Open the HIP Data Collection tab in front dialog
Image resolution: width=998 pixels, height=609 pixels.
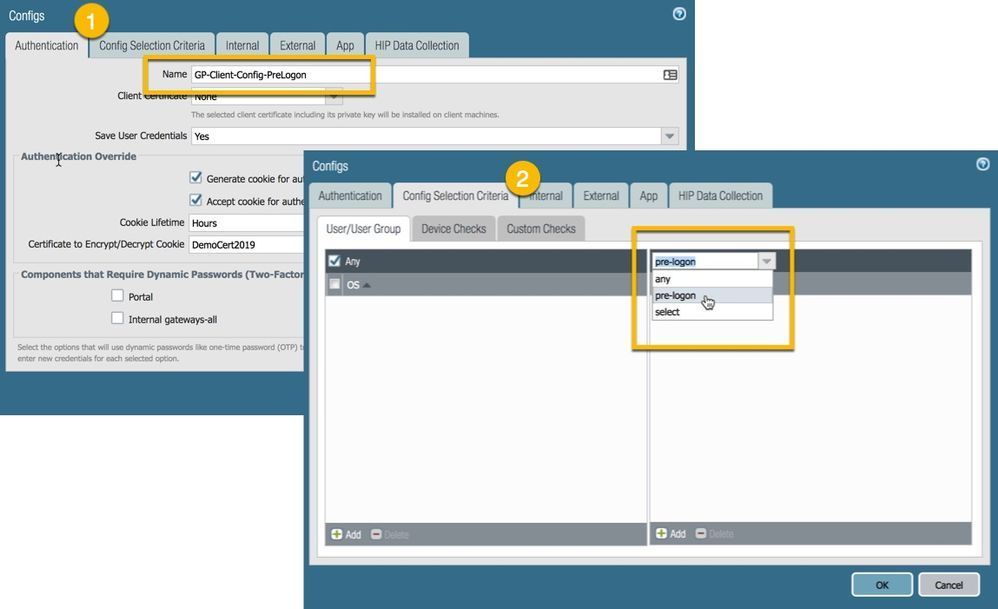[720, 196]
